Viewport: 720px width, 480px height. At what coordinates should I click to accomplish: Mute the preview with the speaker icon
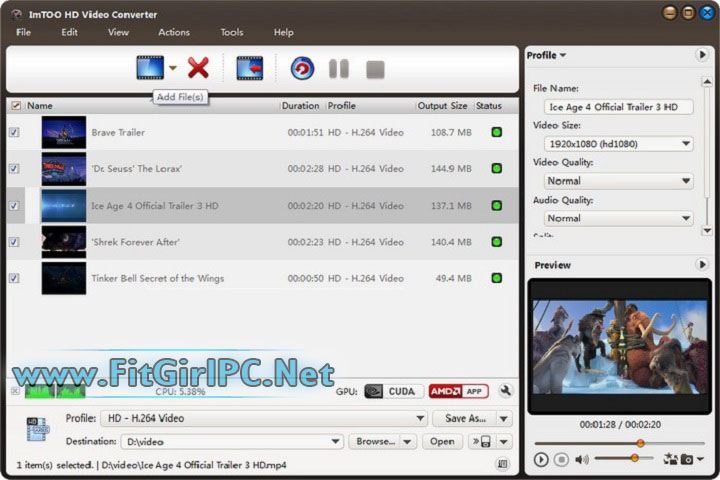(582, 459)
